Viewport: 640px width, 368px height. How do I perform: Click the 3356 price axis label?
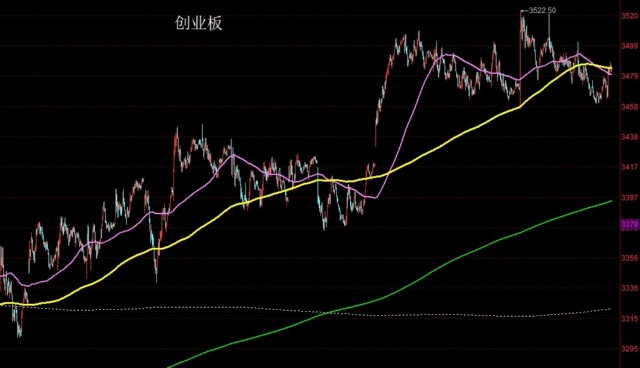629,258
